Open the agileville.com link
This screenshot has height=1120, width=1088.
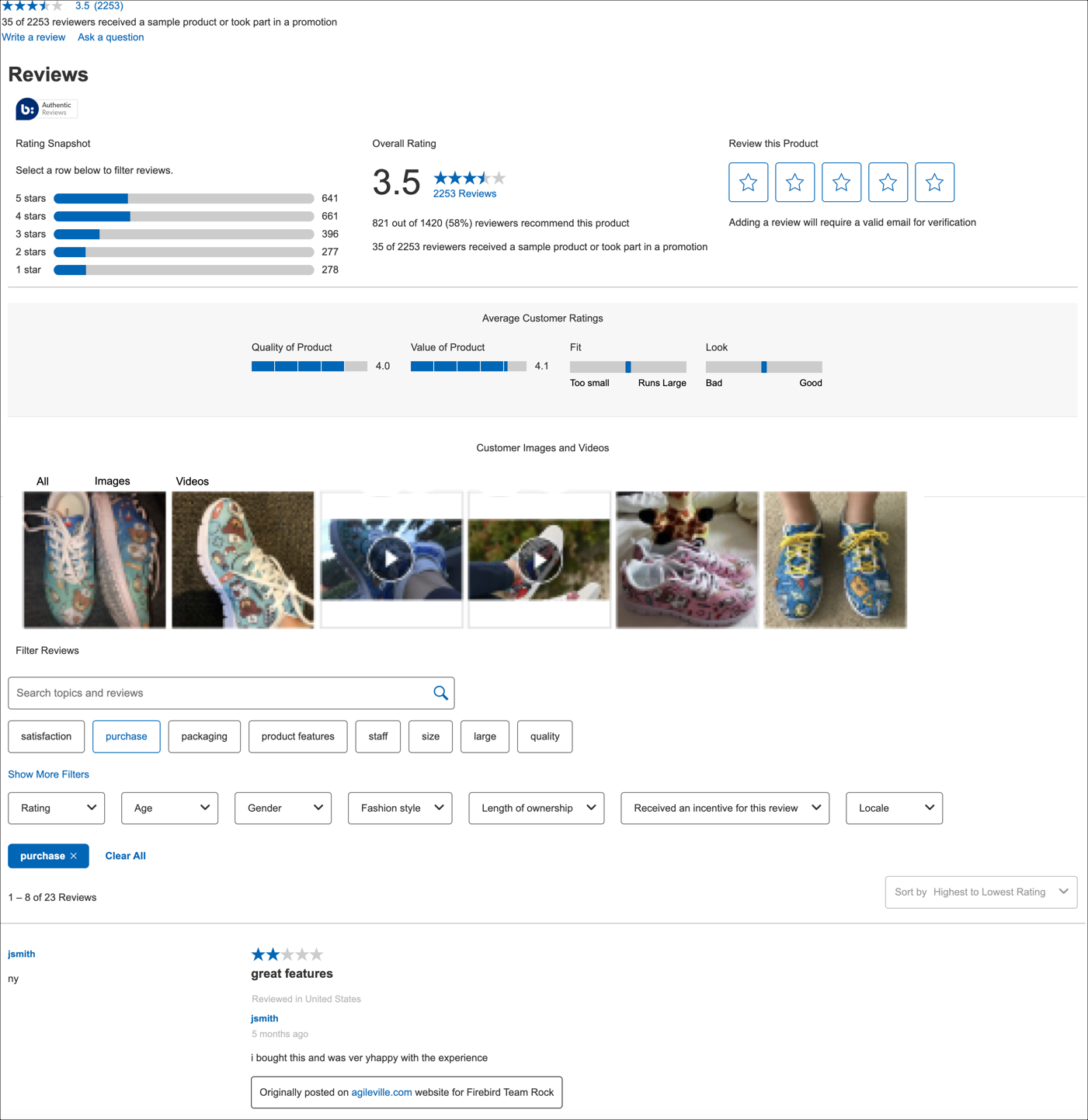click(381, 1093)
